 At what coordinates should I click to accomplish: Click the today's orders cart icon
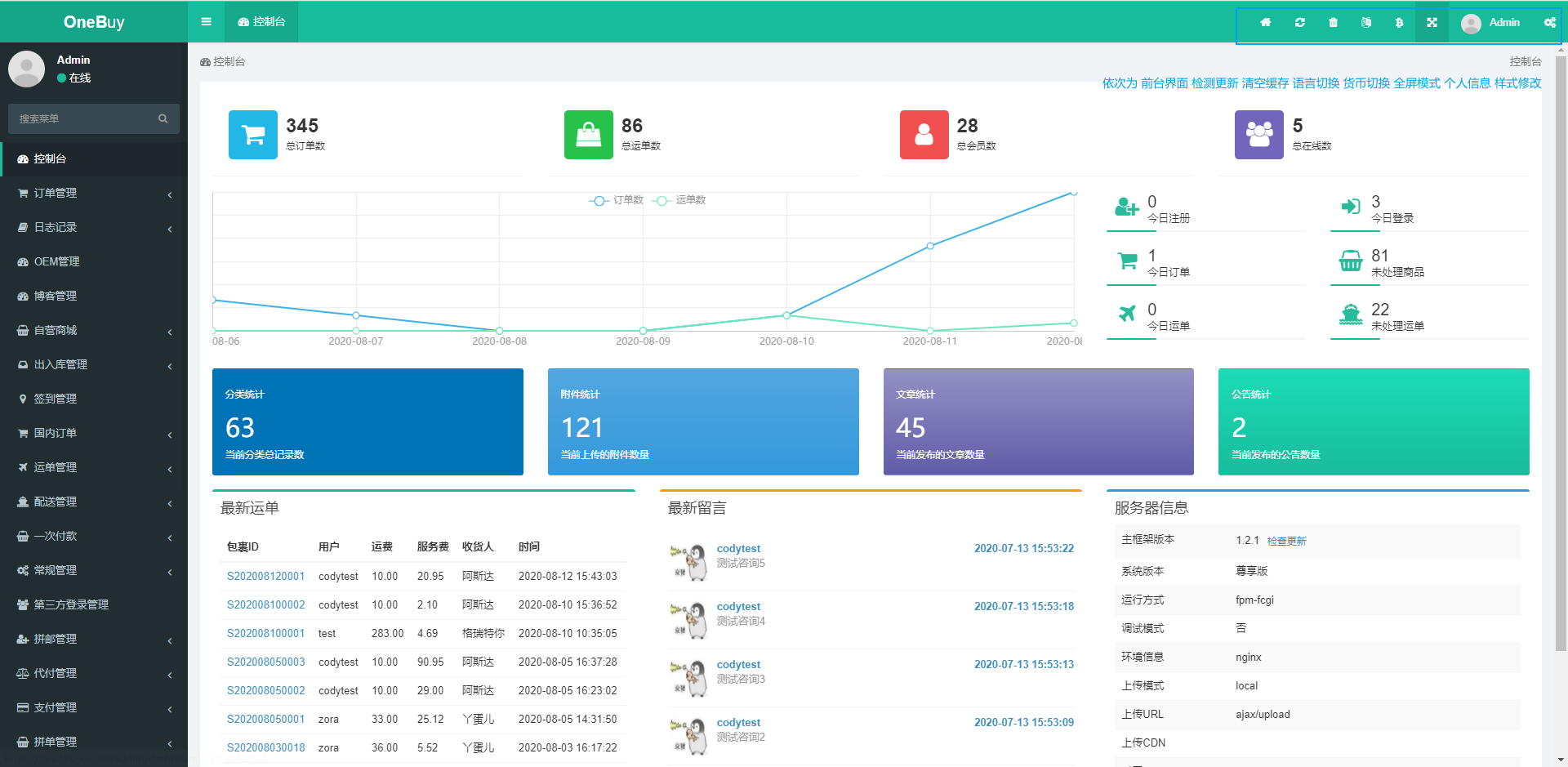pos(1127,261)
